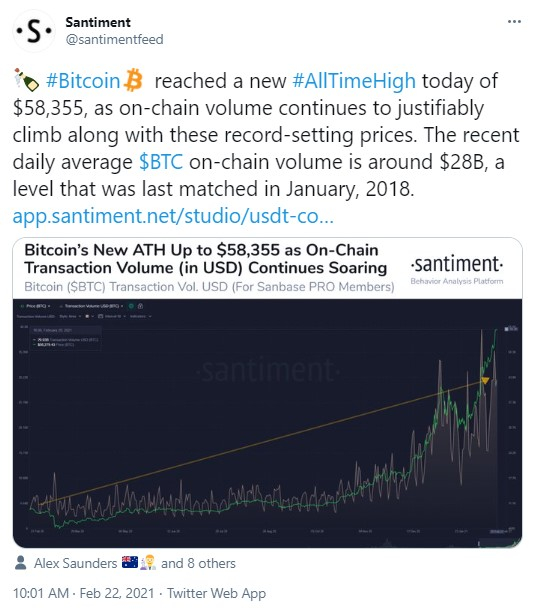Click green add-metric icon in chart

pyautogui.click(x=131, y=306)
